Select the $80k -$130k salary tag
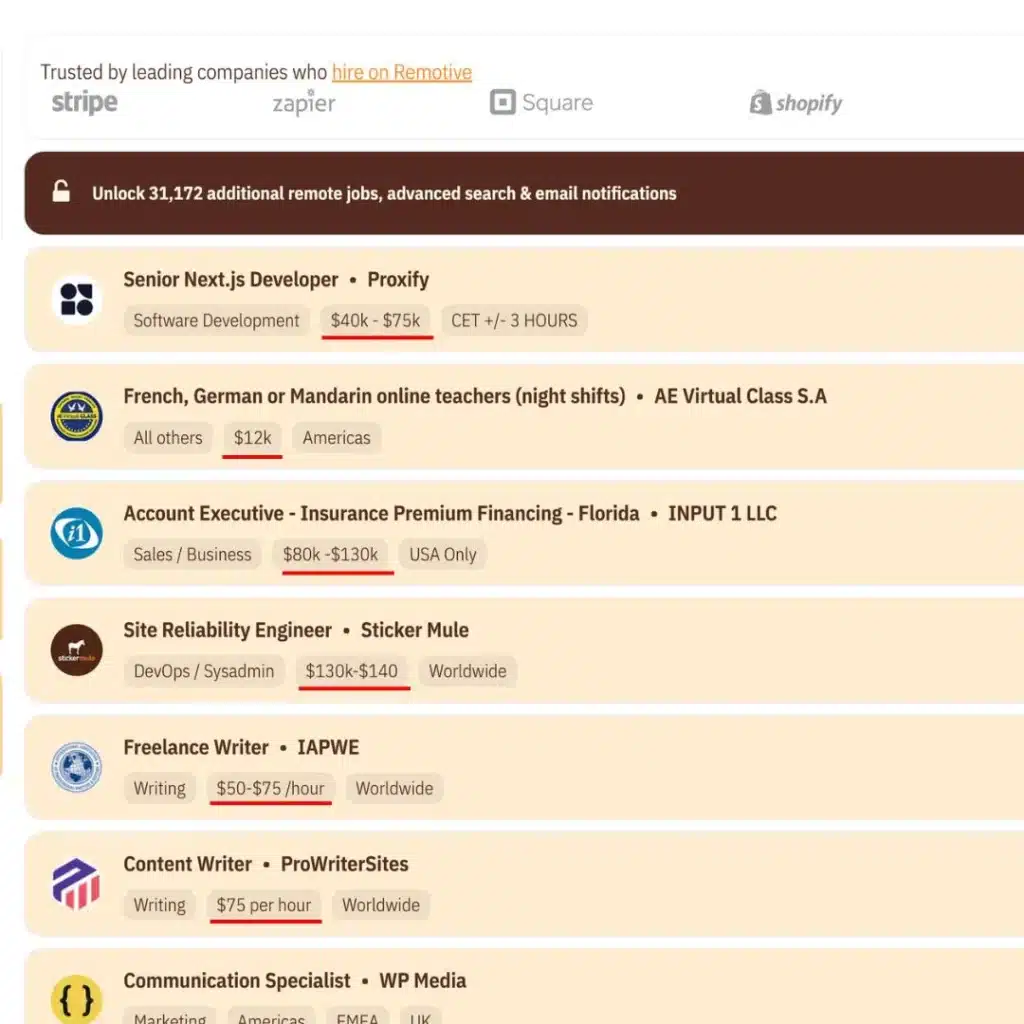This screenshot has width=1024, height=1024. coord(330,554)
